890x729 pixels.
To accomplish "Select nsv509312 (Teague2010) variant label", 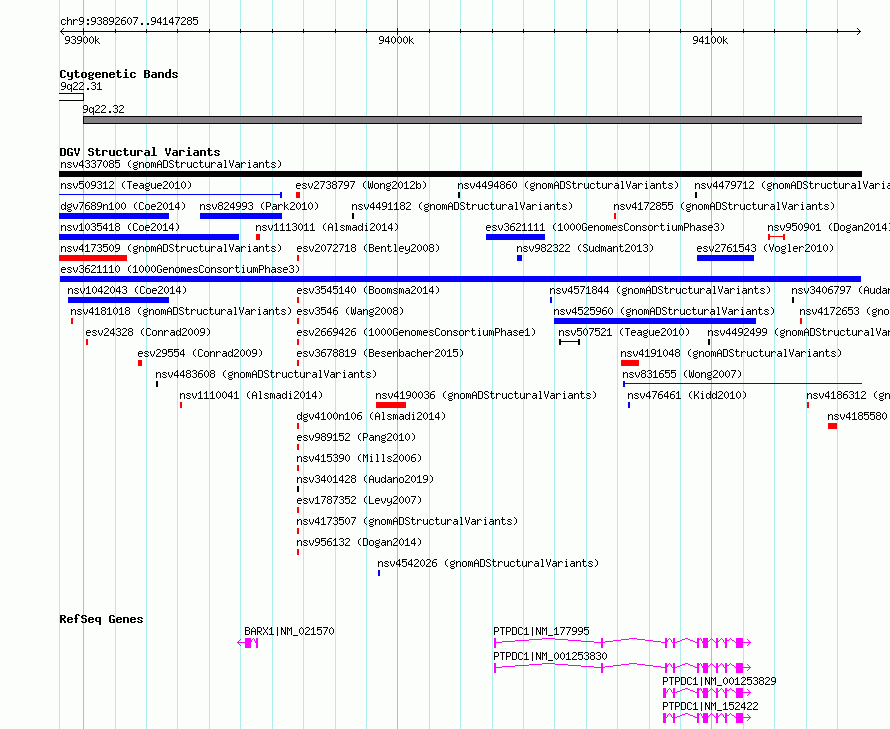I will click(126, 186).
